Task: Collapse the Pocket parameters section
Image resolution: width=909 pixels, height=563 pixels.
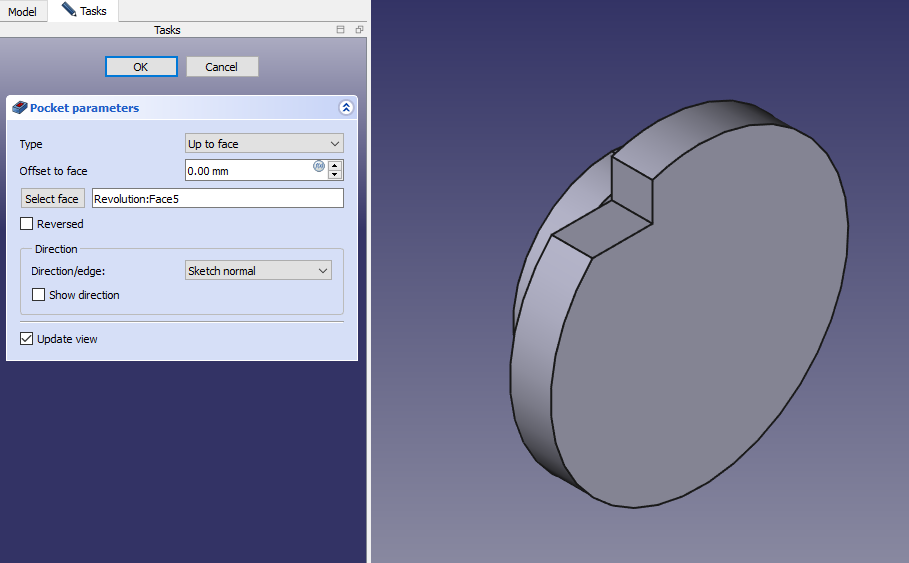Action: click(346, 108)
